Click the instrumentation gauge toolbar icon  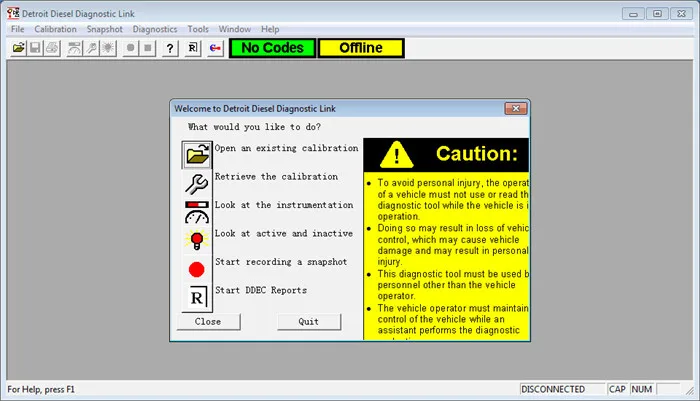[x=75, y=48]
